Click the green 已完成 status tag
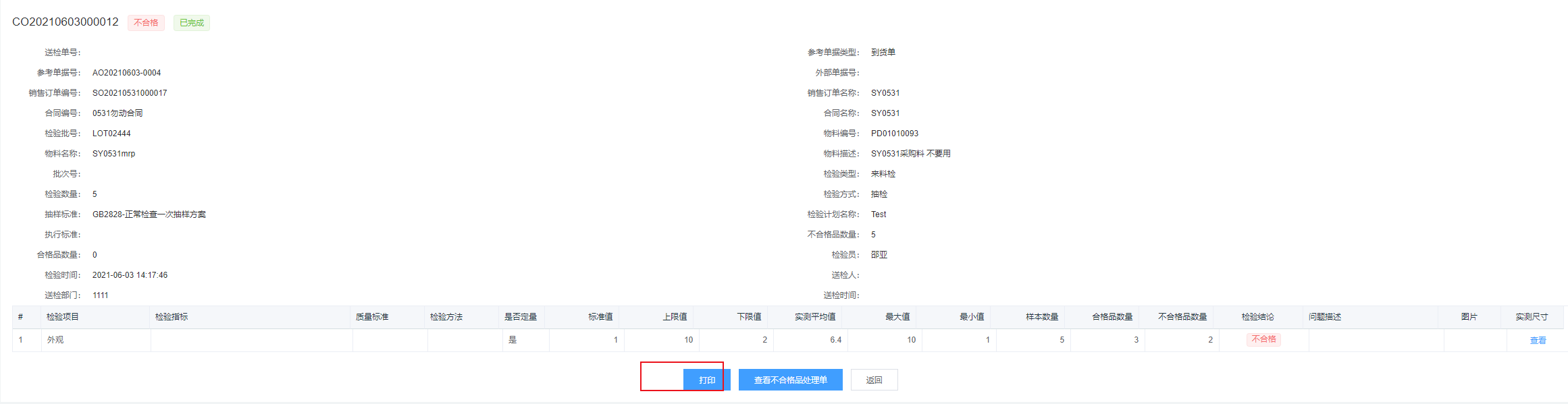The height and width of the screenshot is (404, 1568). pyautogui.click(x=192, y=23)
